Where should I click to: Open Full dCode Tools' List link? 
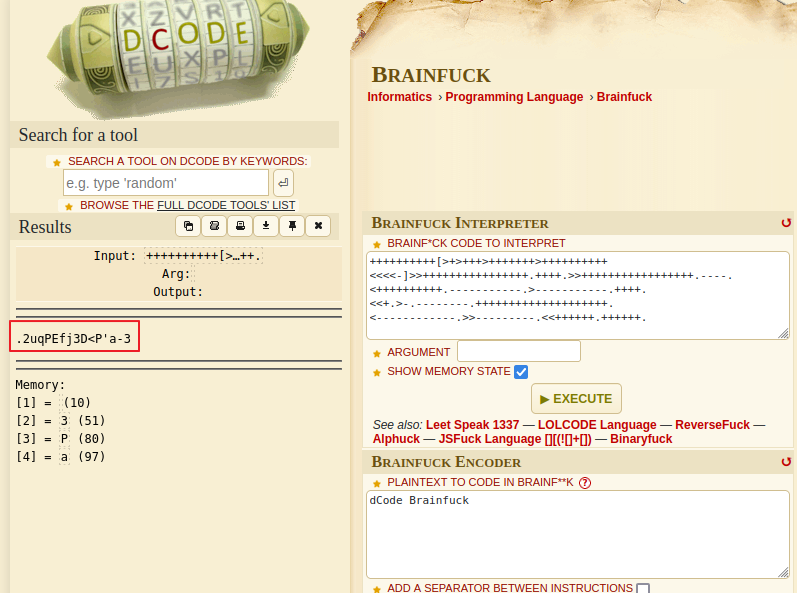[x=226, y=205]
